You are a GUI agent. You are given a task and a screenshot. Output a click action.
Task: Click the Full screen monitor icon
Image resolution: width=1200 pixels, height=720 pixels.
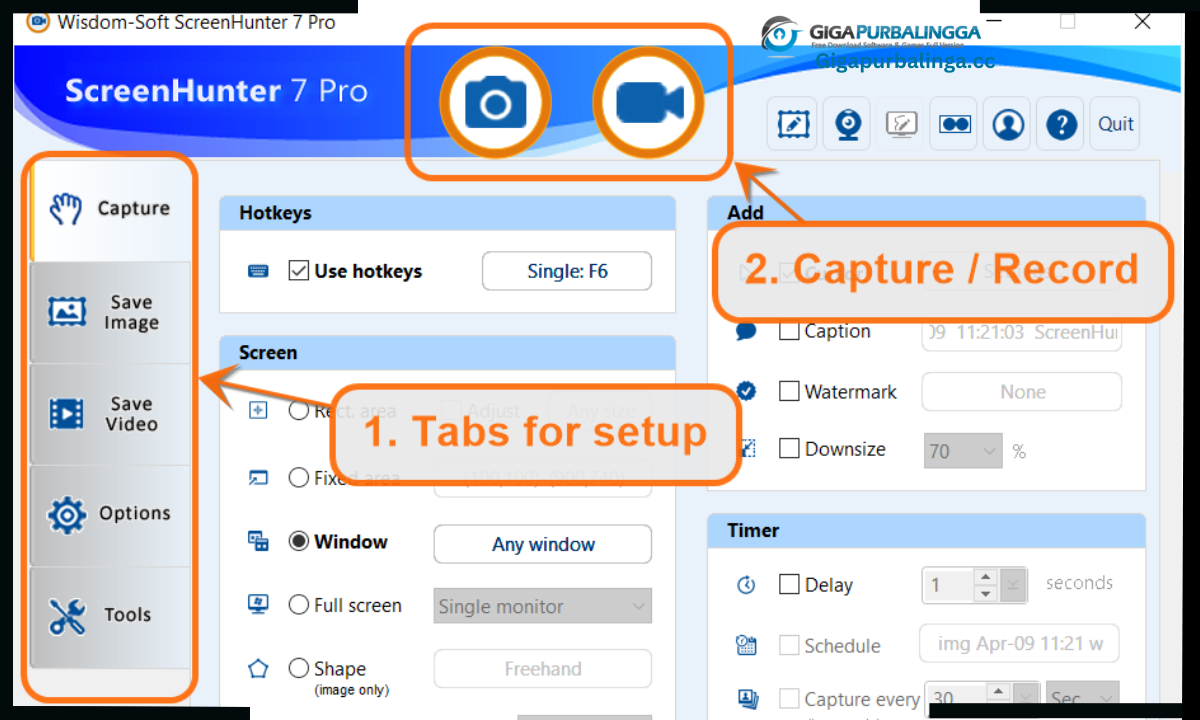point(258,604)
